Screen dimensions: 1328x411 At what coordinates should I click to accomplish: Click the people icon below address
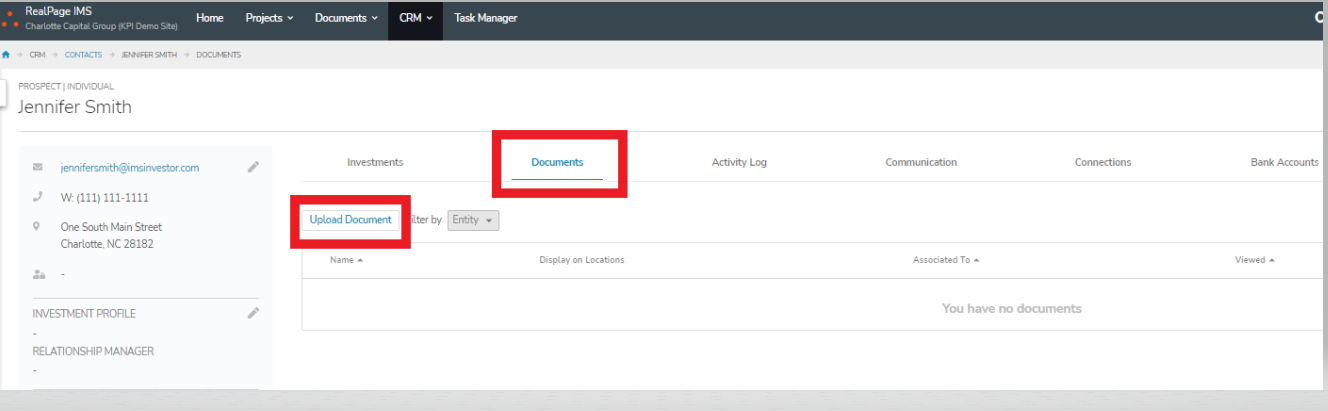(38, 273)
